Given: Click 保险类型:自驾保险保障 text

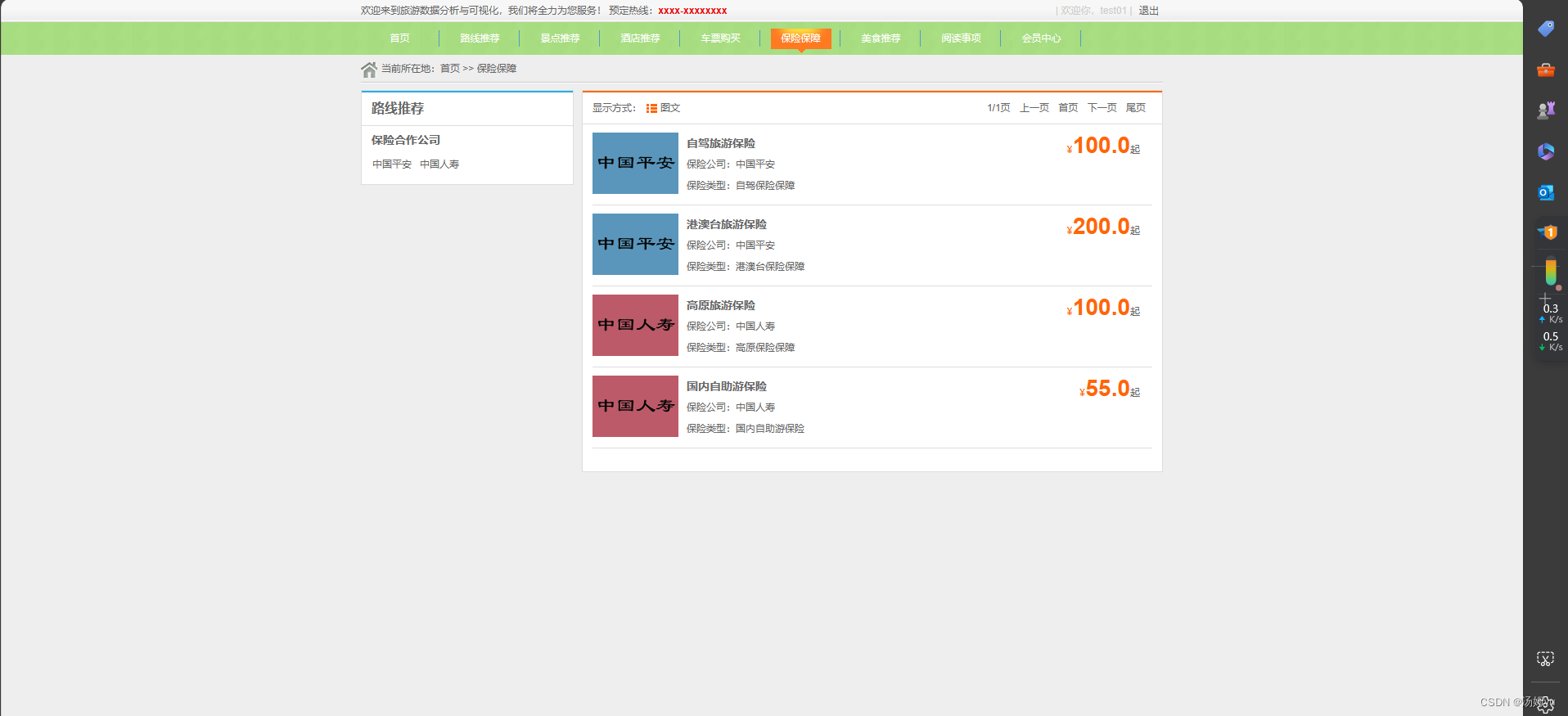Looking at the screenshot, I should pos(741,186).
